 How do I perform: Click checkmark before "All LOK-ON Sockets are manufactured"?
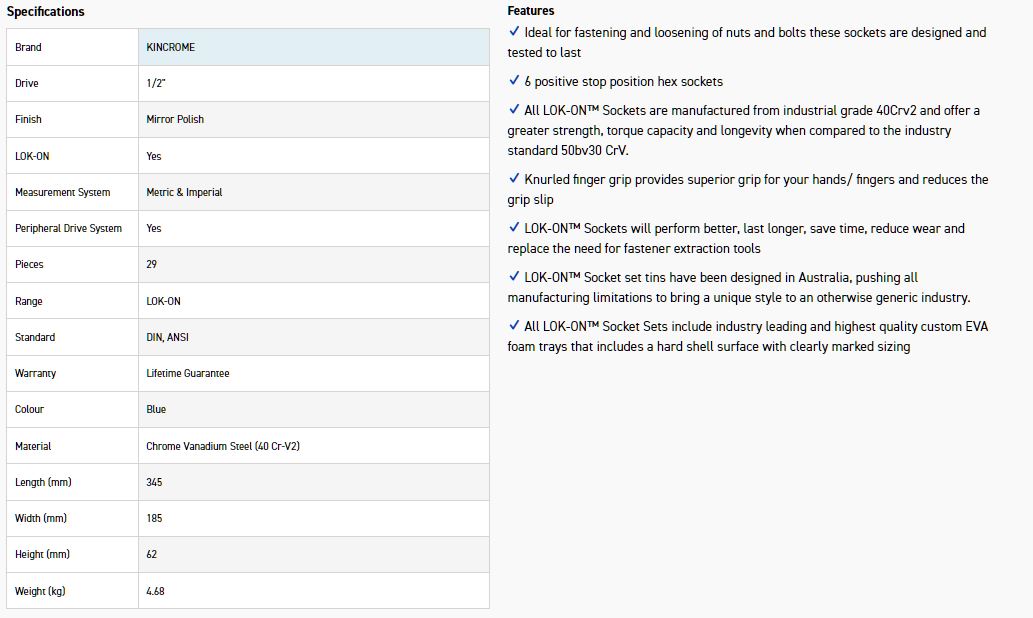click(x=514, y=110)
